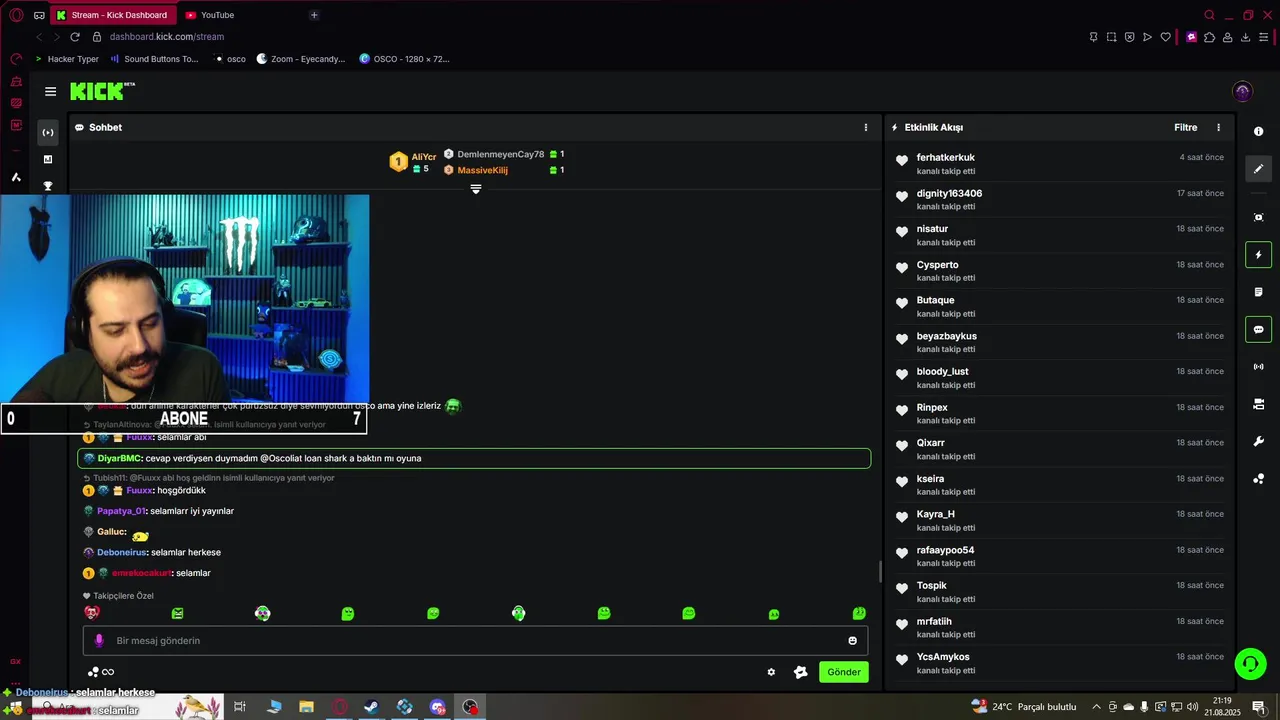Open the profile avatar menu
The width and height of the screenshot is (1280, 720).
click(x=1242, y=91)
